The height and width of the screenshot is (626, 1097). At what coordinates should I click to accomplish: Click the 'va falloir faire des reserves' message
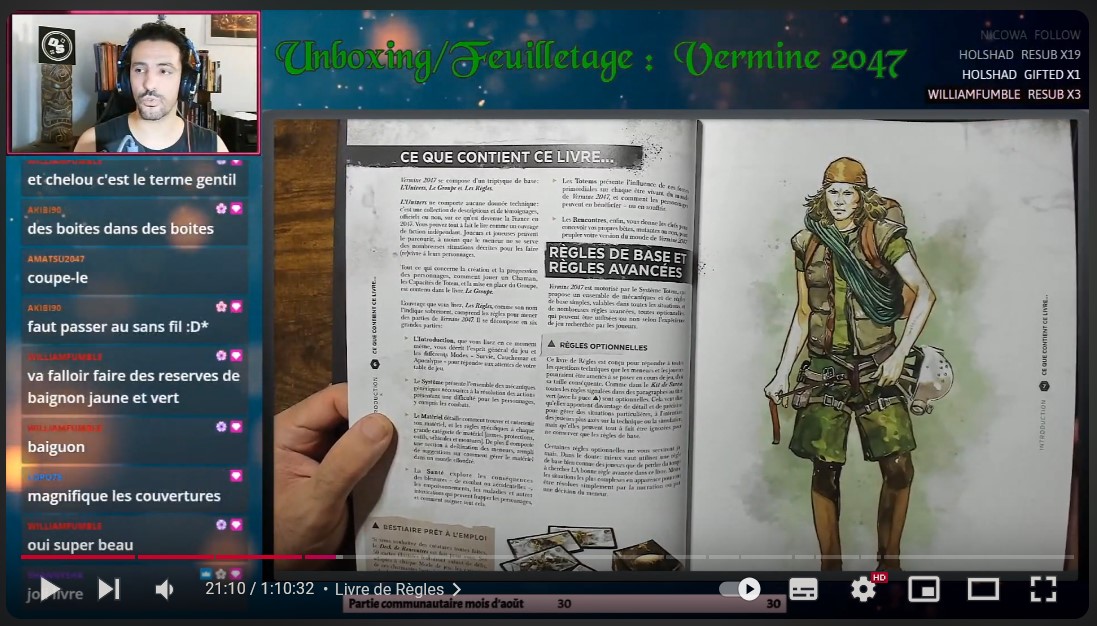coord(133,387)
